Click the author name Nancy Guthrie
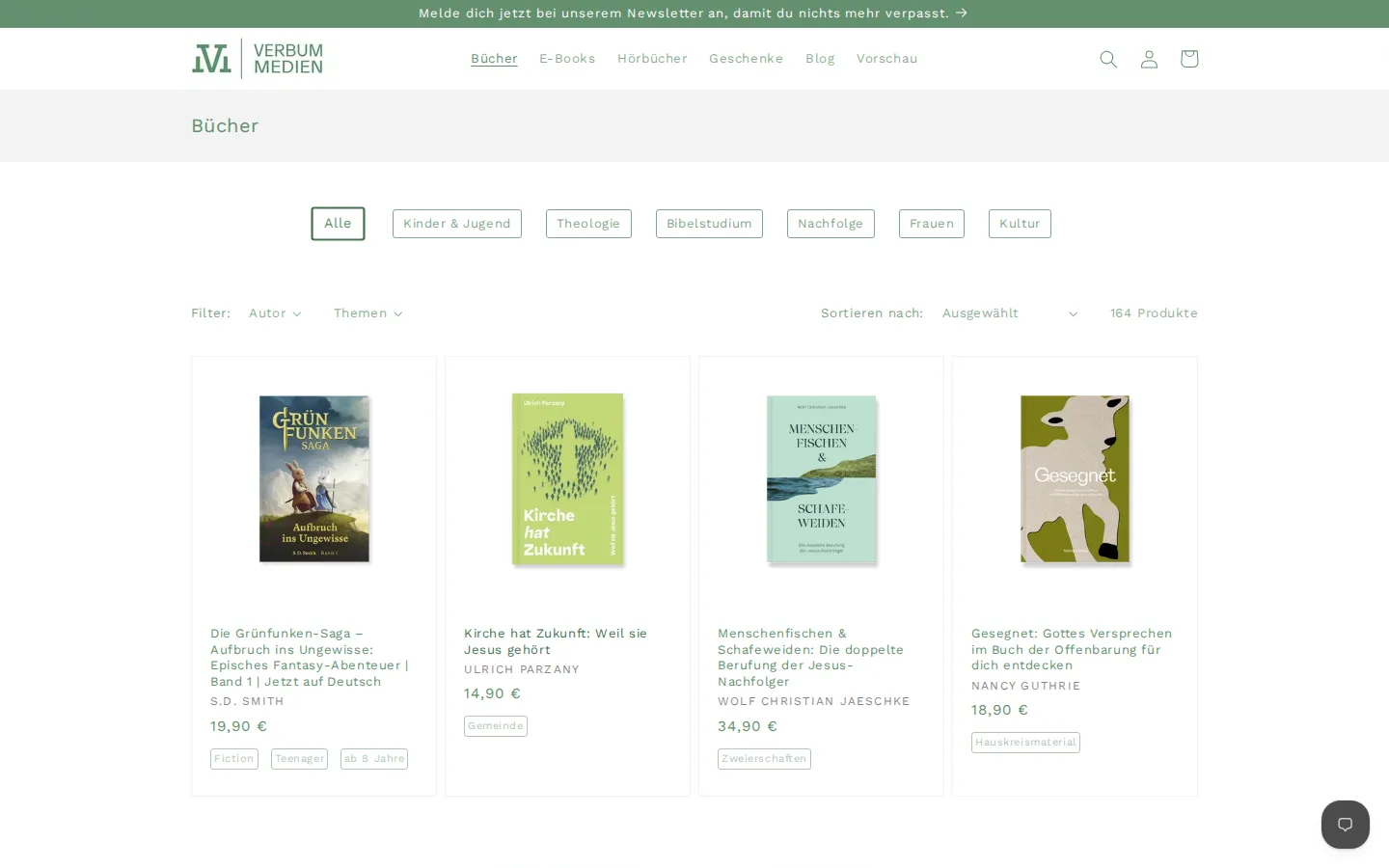This screenshot has width=1389, height=868. (1026, 686)
